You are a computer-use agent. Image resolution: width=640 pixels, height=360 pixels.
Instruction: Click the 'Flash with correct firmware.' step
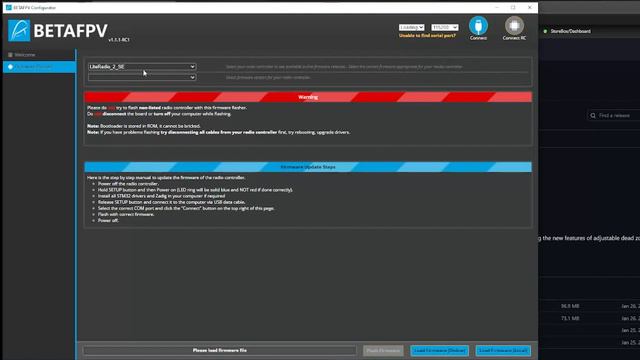[126, 214]
